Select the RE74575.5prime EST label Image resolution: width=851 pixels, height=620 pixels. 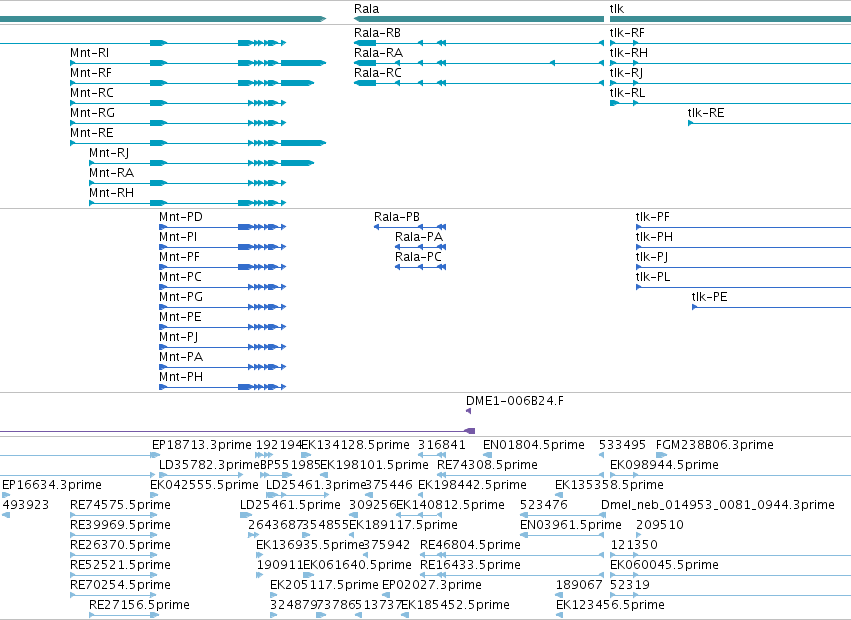click(120, 505)
